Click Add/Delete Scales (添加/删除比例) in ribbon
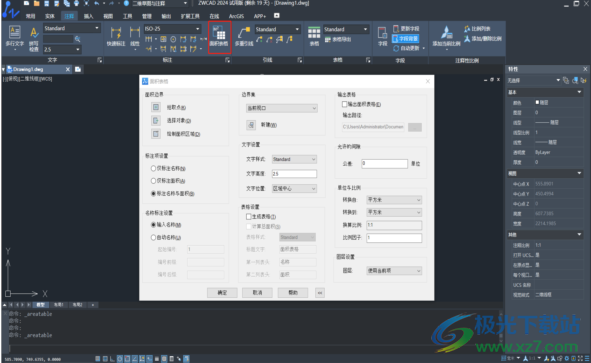 tap(483, 38)
